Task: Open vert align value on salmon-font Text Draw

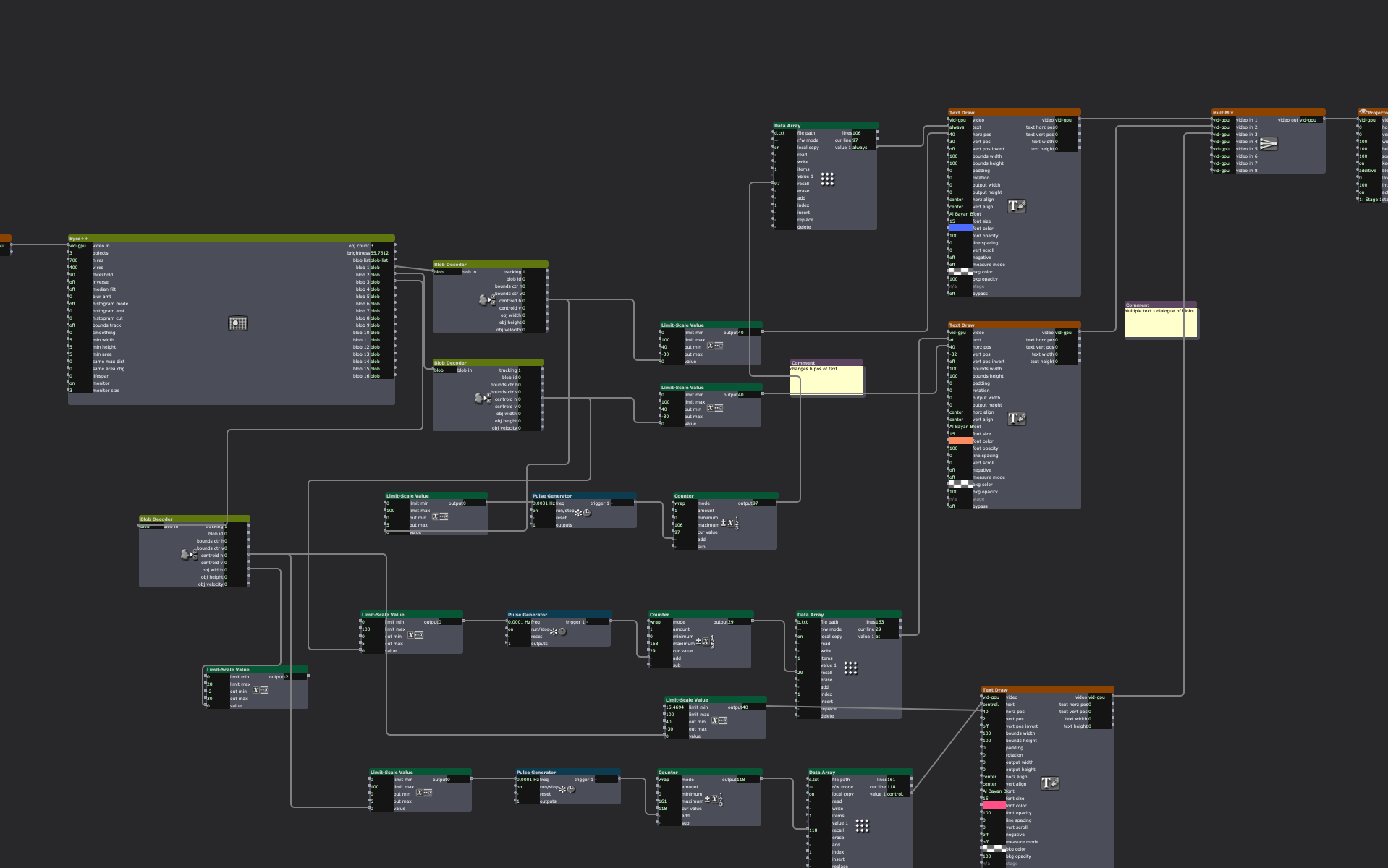Action: coord(960,420)
